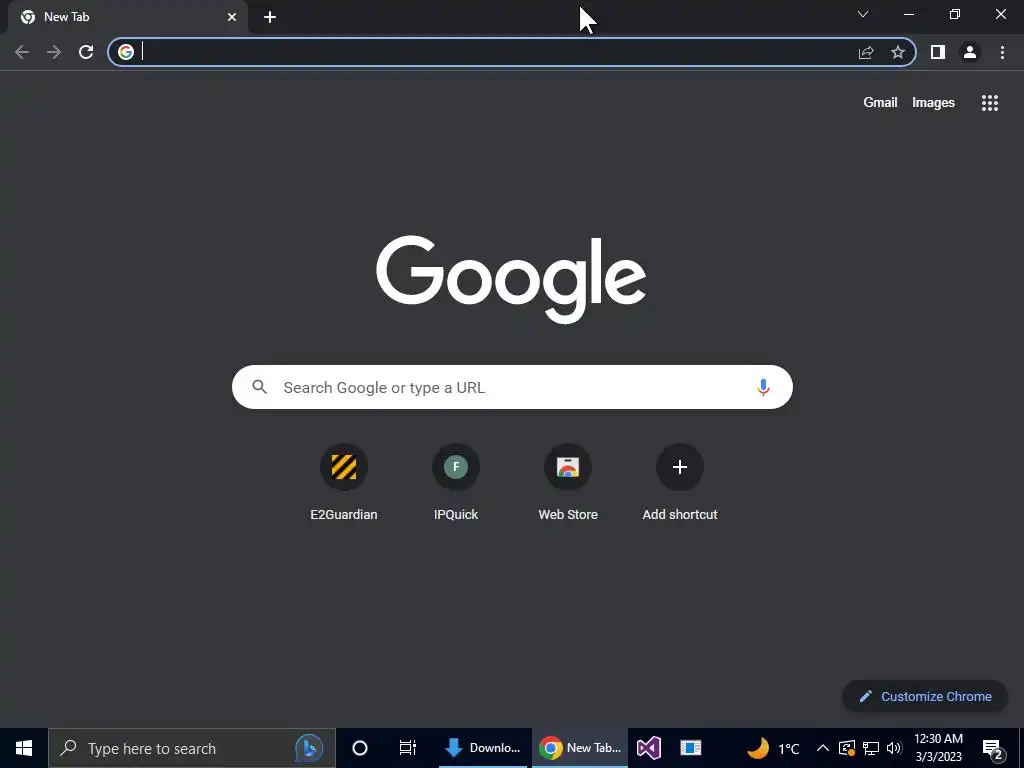Toggle the Chrome side panel

click(x=938, y=52)
